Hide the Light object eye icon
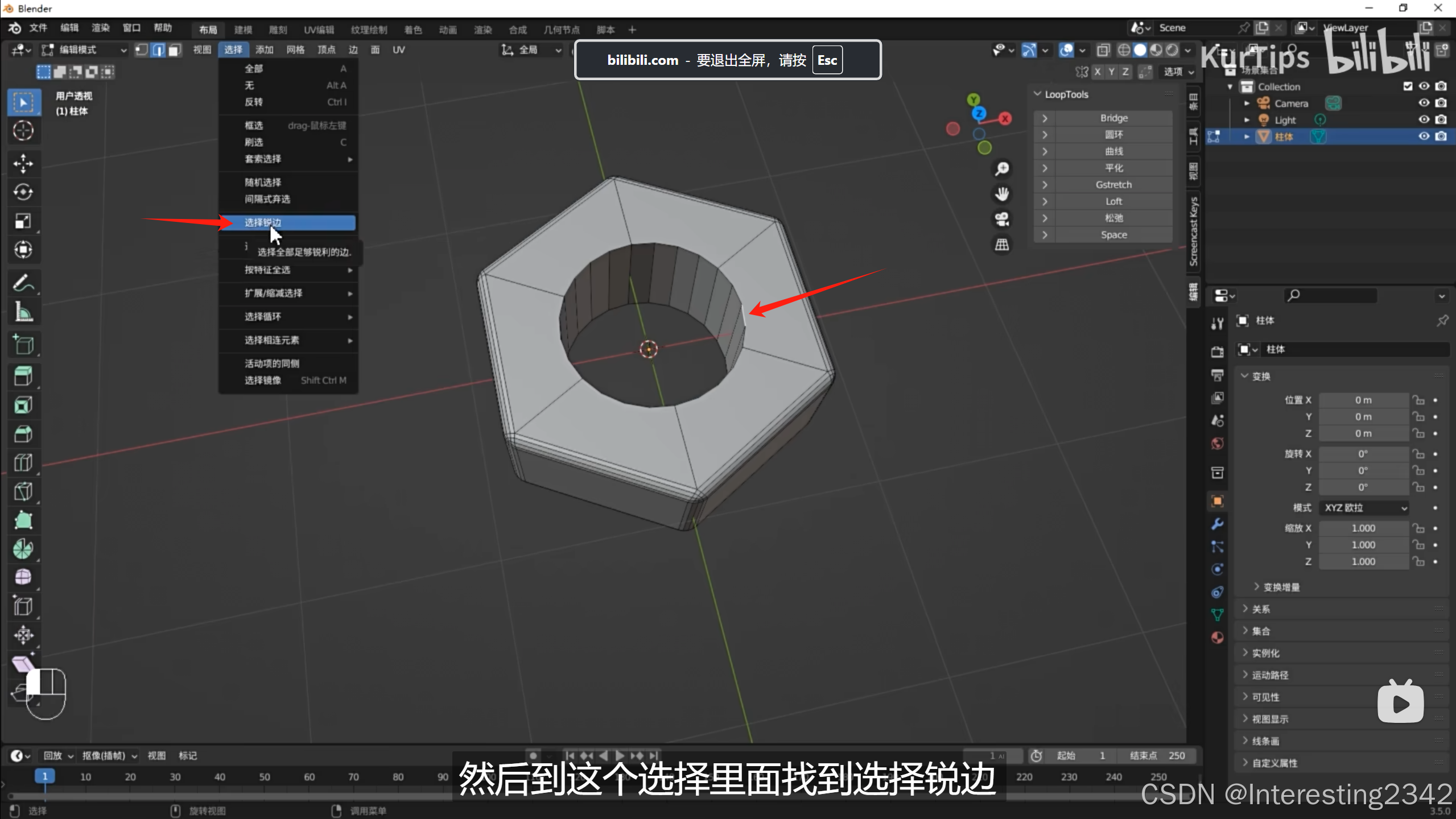1456x819 pixels. tap(1424, 119)
